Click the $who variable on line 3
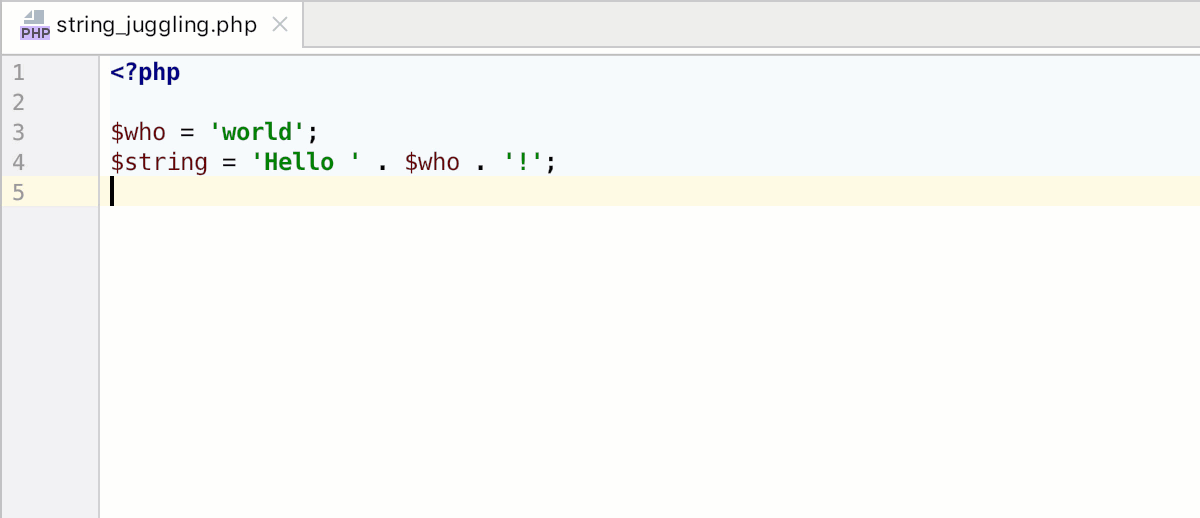 pyautogui.click(x=138, y=132)
